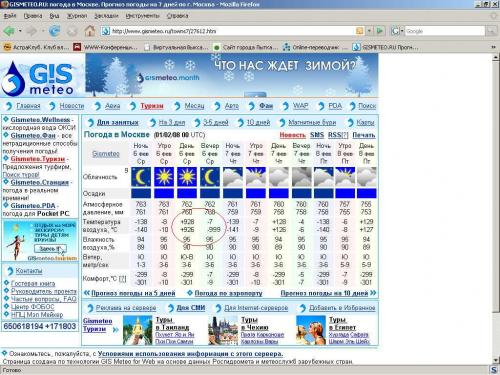Click the green Go arrow next to address bar
This screenshot has height=375, width=500.
click(379, 31)
